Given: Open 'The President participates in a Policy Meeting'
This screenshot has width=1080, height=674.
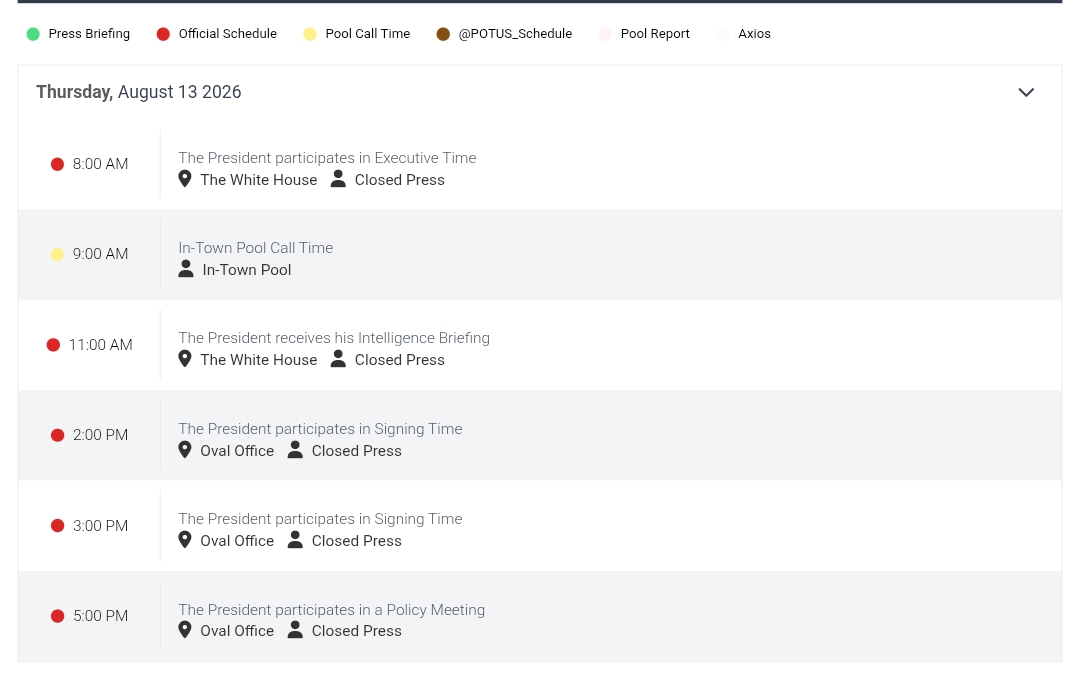Looking at the screenshot, I should pyautogui.click(x=331, y=610).
